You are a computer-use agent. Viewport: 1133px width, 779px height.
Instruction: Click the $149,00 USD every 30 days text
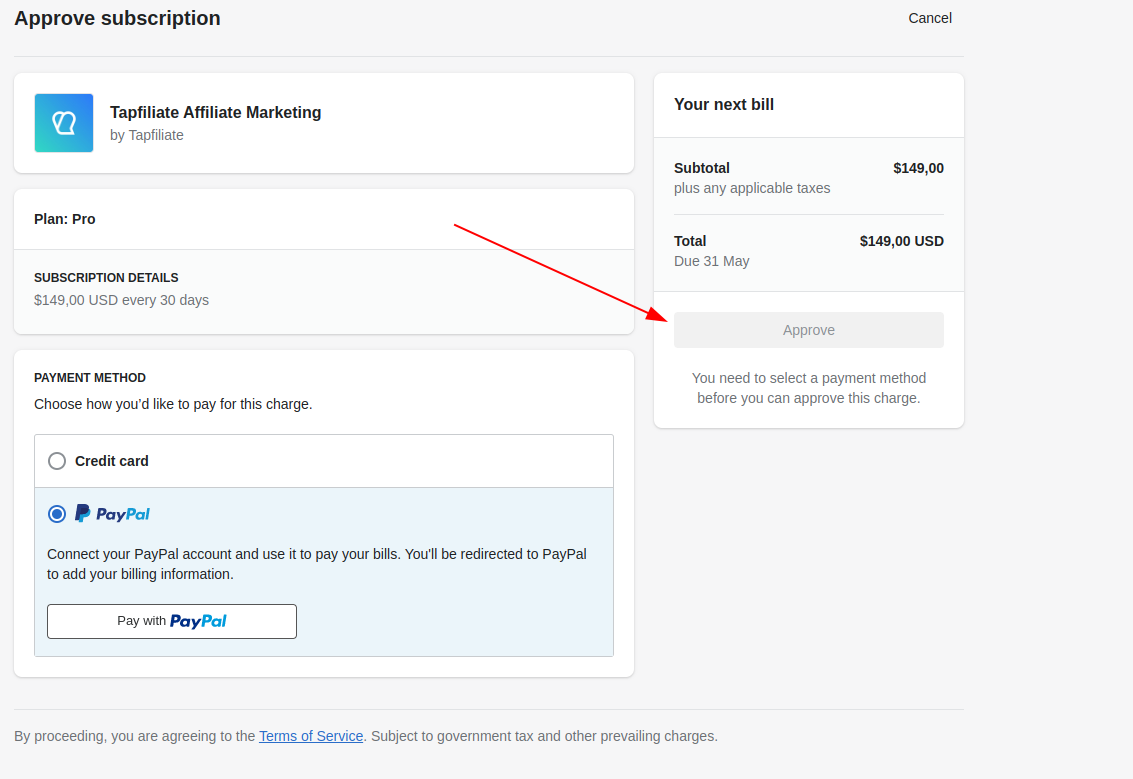click(121, 300)
